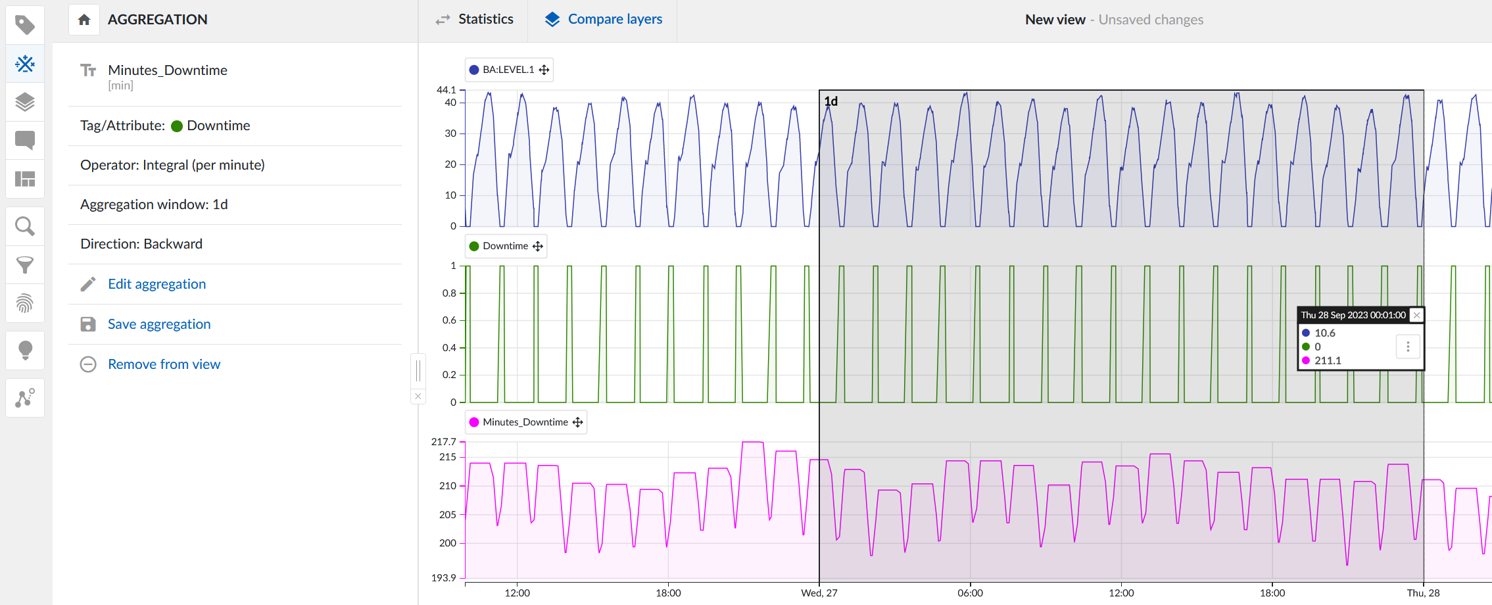Click the Save aggregation link
The width and height of the screenshot is (1492, 605).
(x=159, y=324)
